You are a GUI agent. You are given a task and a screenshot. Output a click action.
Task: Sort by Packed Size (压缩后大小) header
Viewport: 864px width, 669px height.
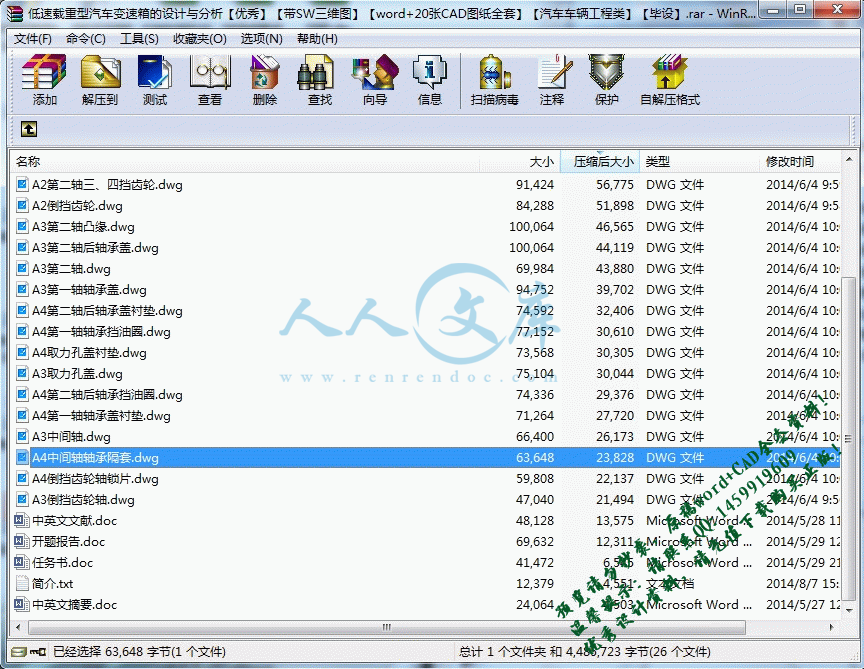pyautogui.click(x=600, y=161)
